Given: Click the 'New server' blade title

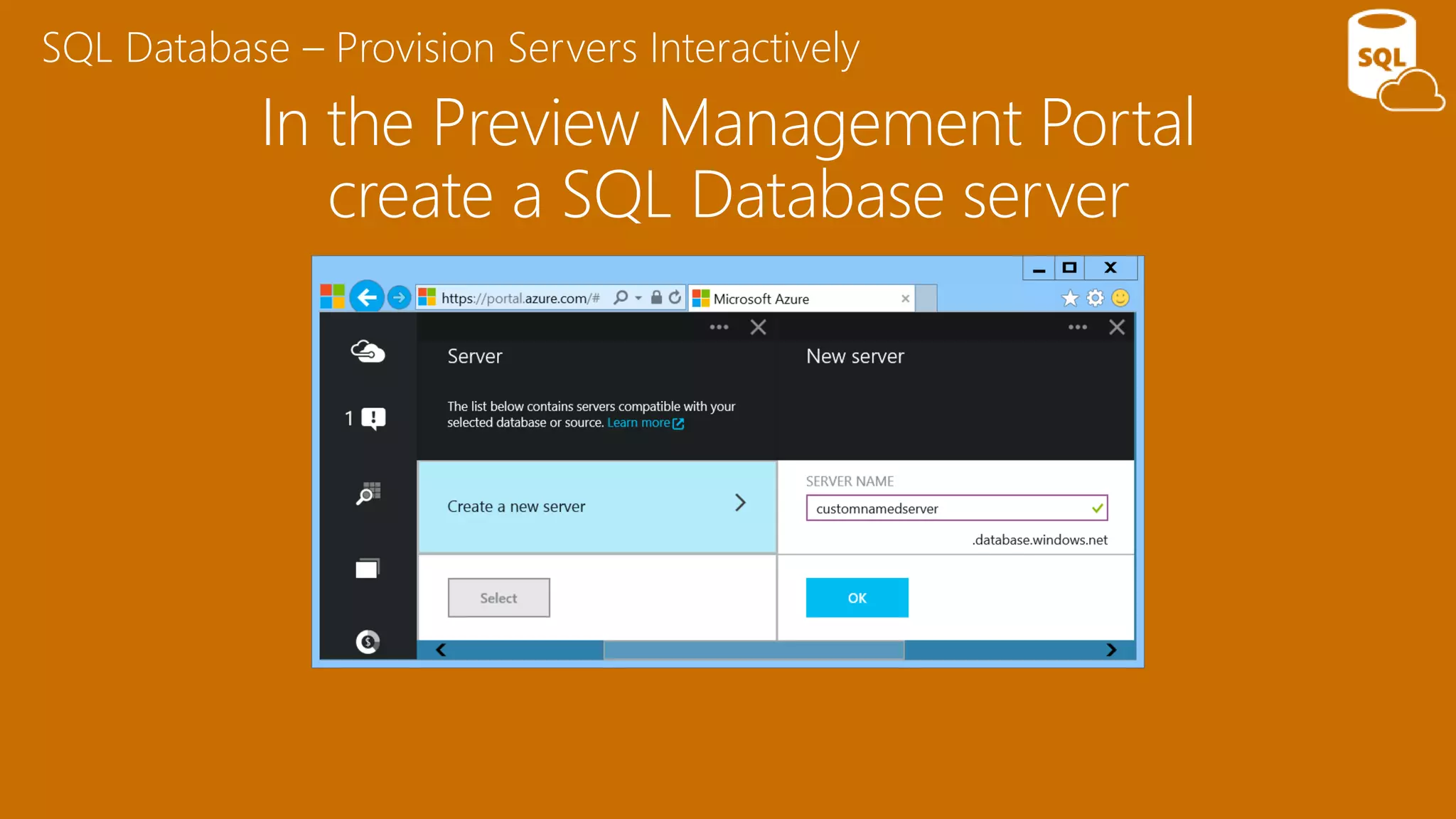Looking at the screenshot, I should pyautogui.click(x=855, y=356).
